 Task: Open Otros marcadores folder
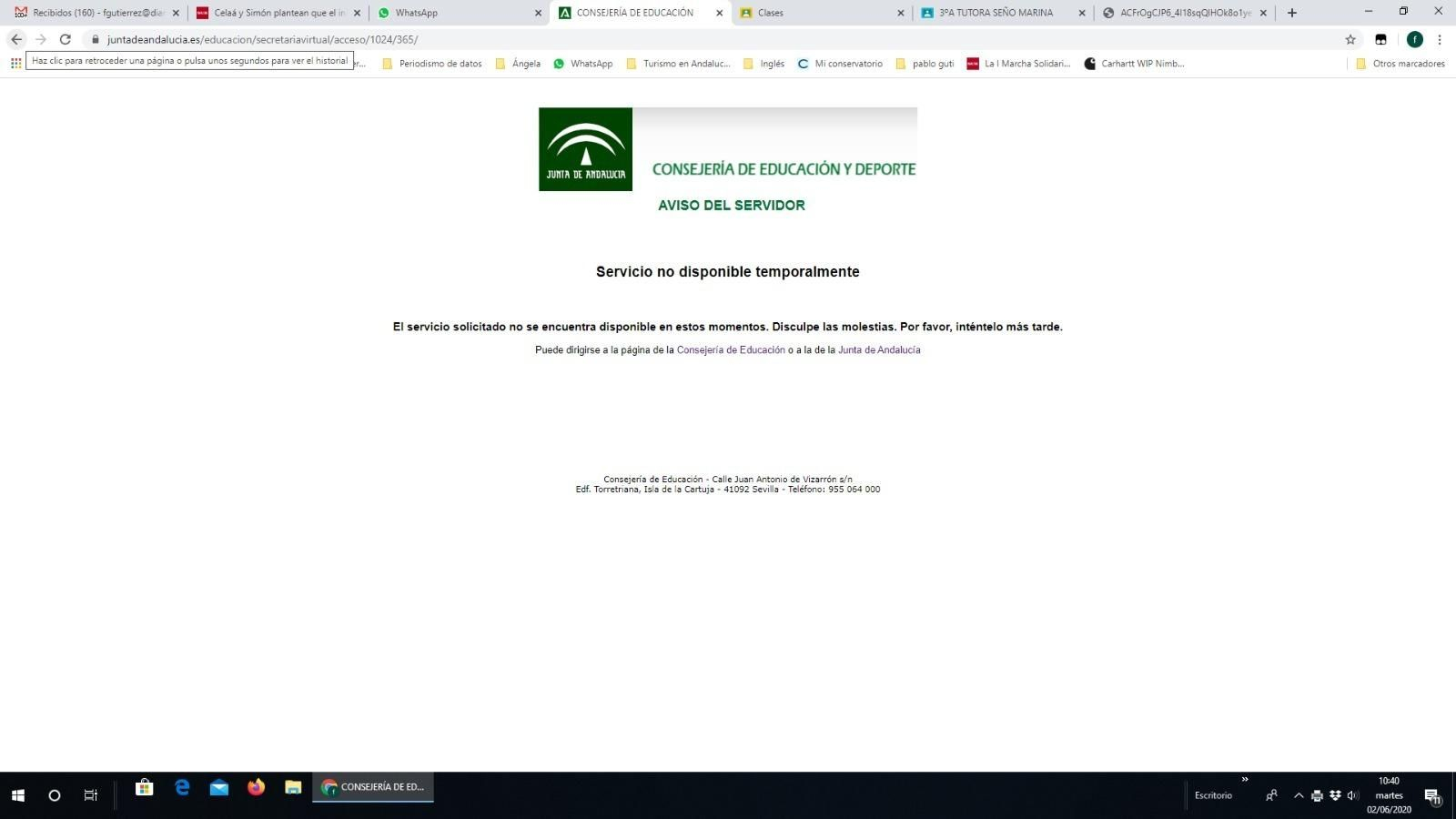pyautogui.click(x=1401, y=64)
